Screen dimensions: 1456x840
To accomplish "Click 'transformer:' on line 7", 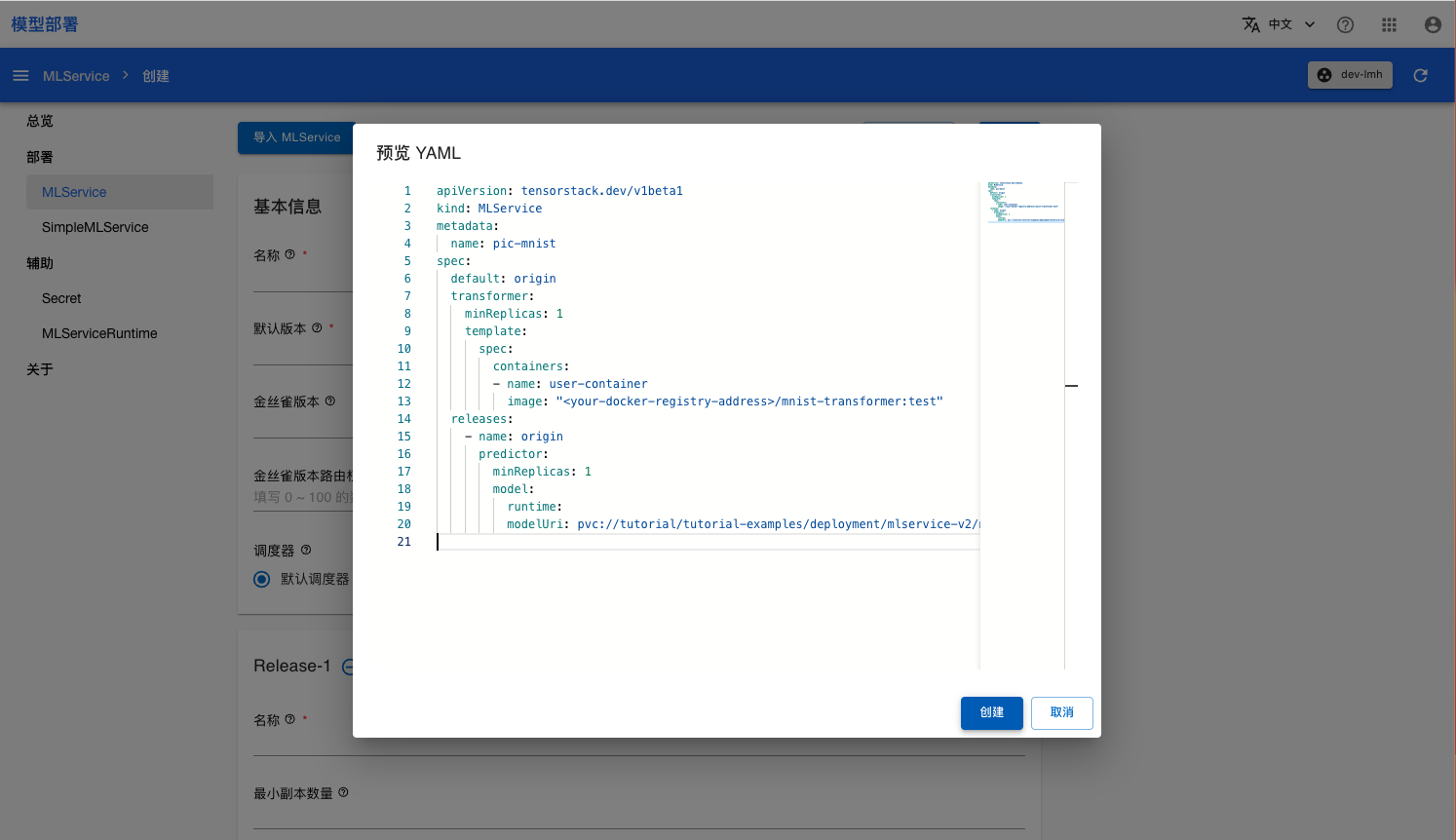I will click(492, 296).
